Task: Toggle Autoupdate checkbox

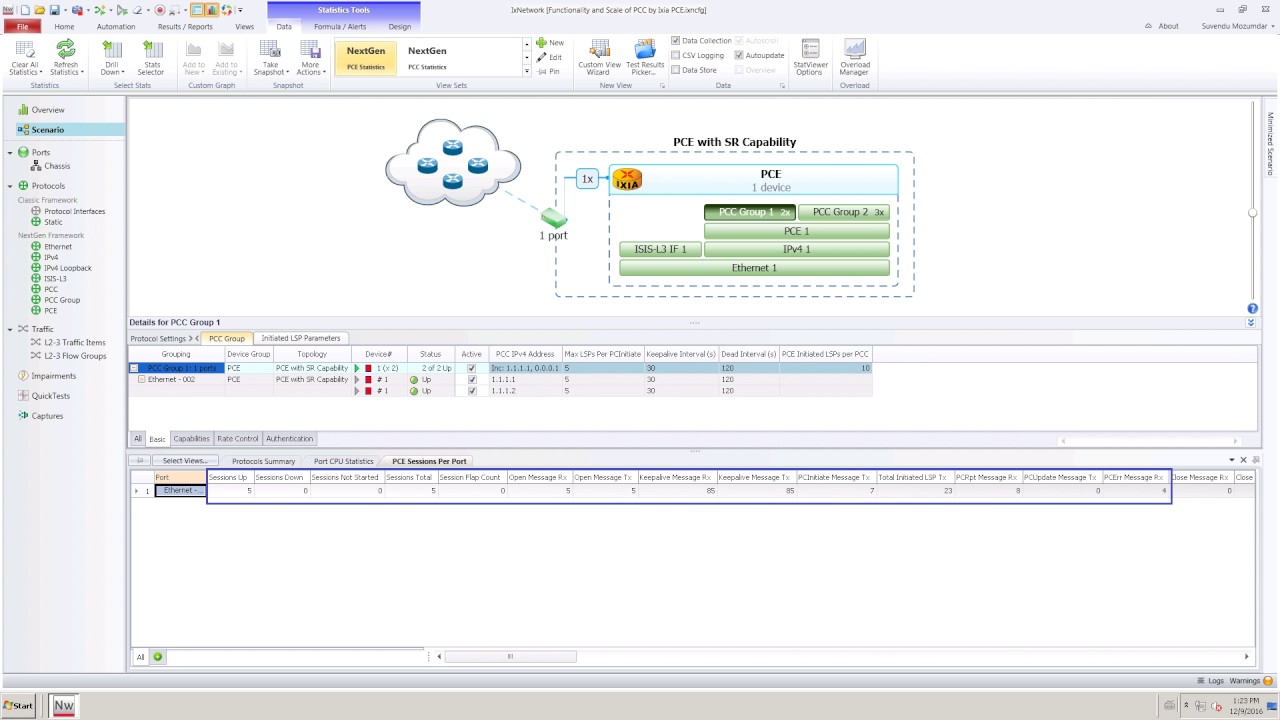Action: pyautogui.click(x=739, y=56)
